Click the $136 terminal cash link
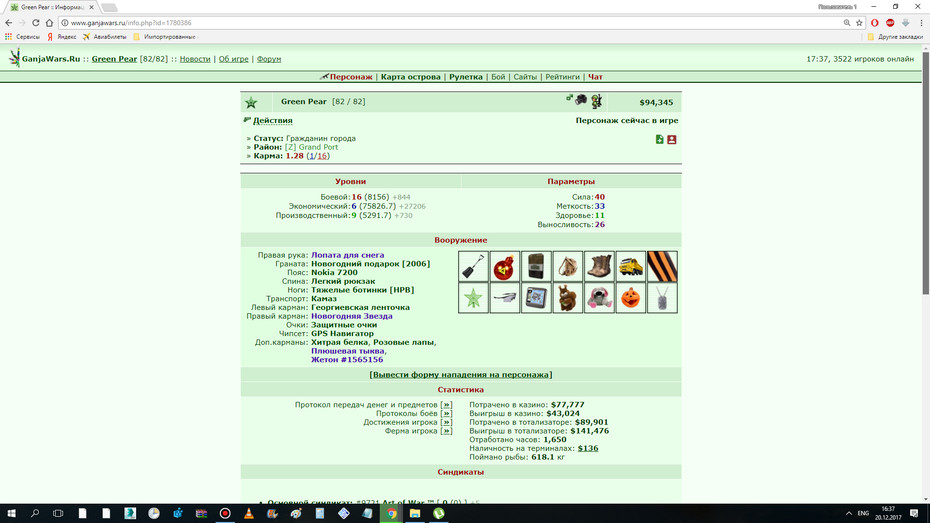 pyautogui.click(x=588, y=448)
